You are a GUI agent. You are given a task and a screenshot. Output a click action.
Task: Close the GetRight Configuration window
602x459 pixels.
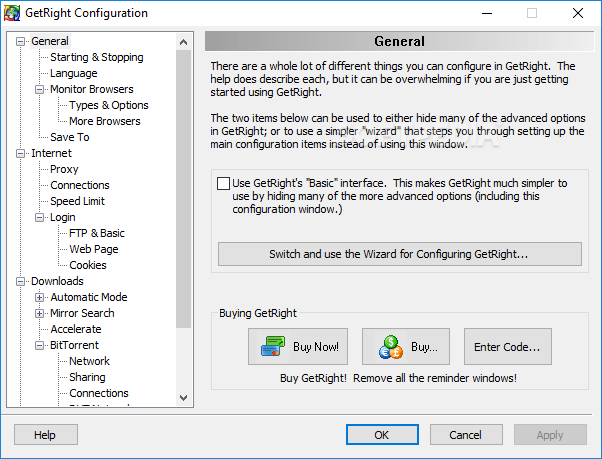[x=578, y=13]
